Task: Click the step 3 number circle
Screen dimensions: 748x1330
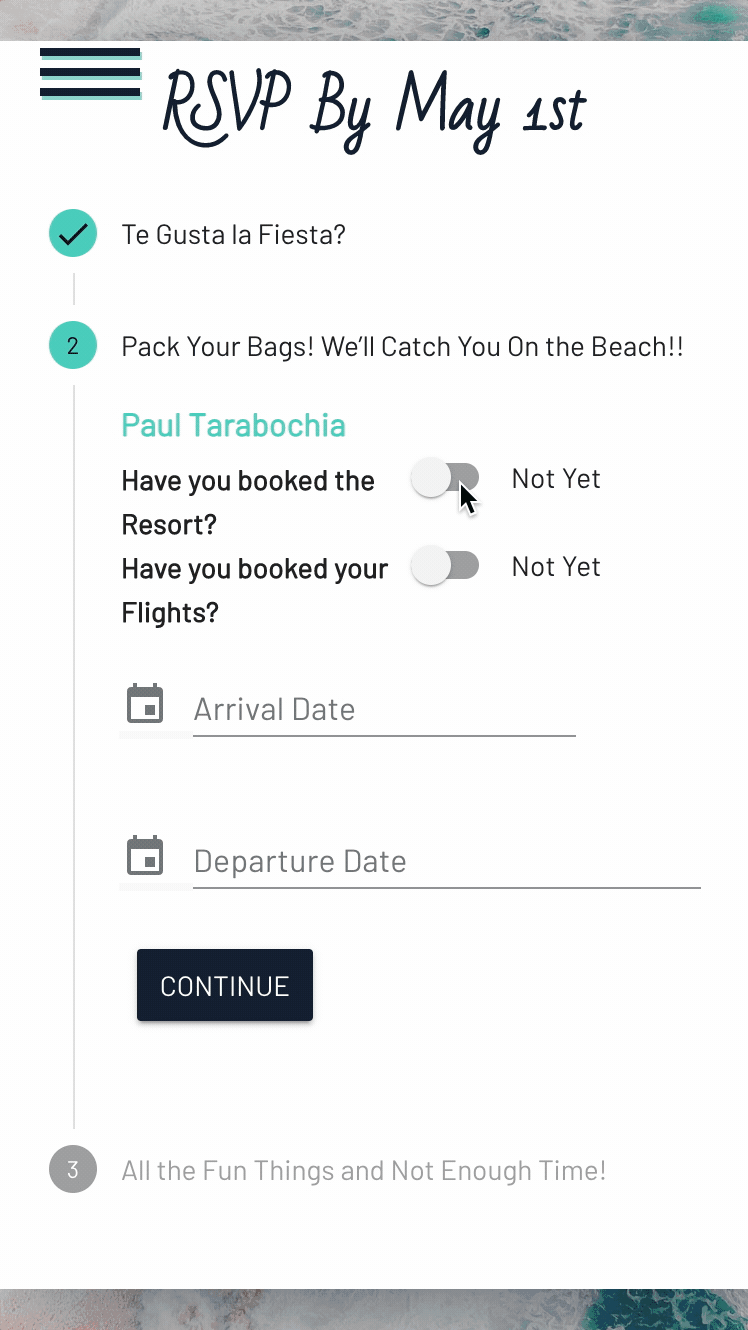Action: coord(73,1169)
